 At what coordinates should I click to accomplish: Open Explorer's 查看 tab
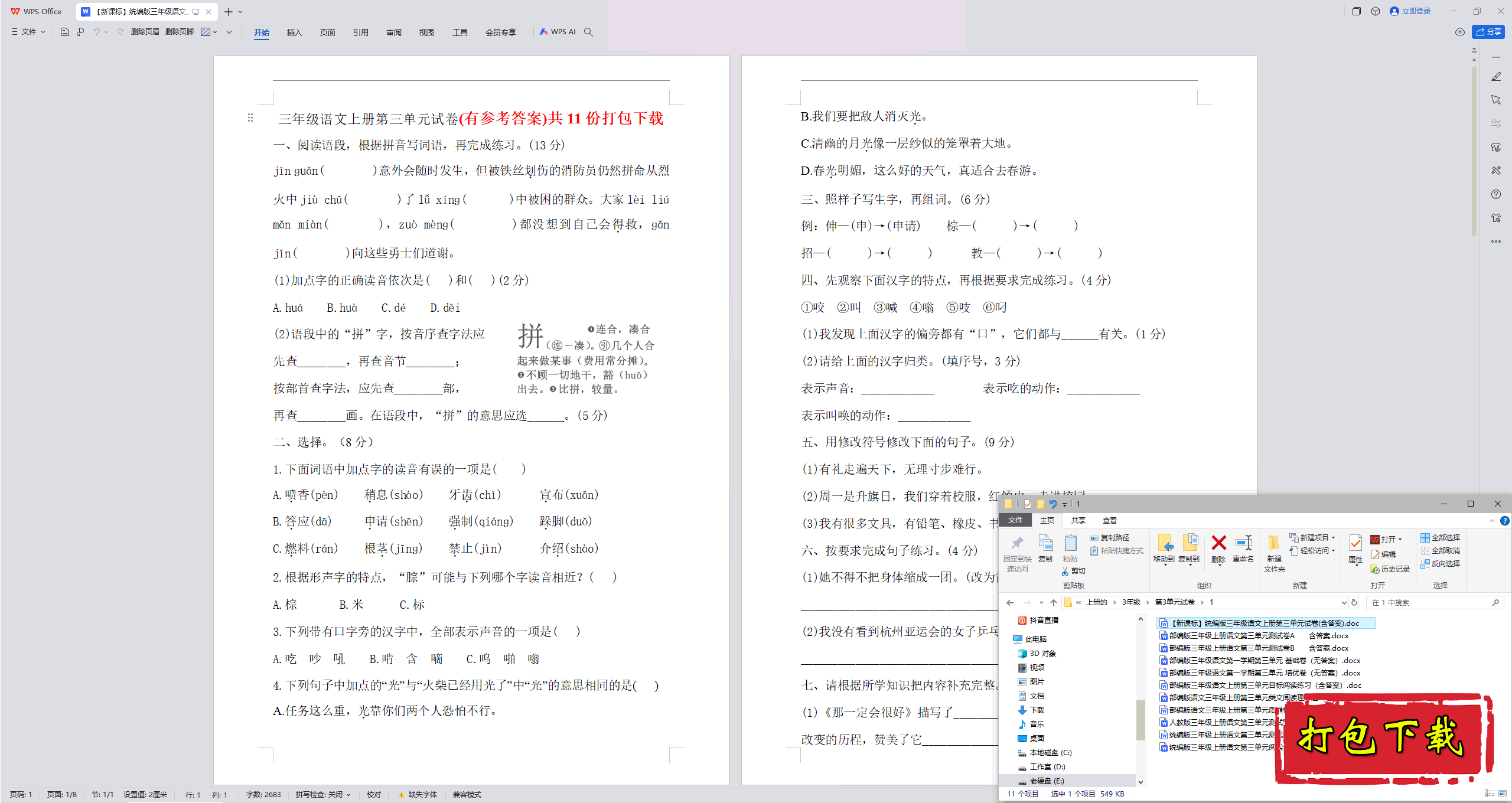pos(1109,520)
